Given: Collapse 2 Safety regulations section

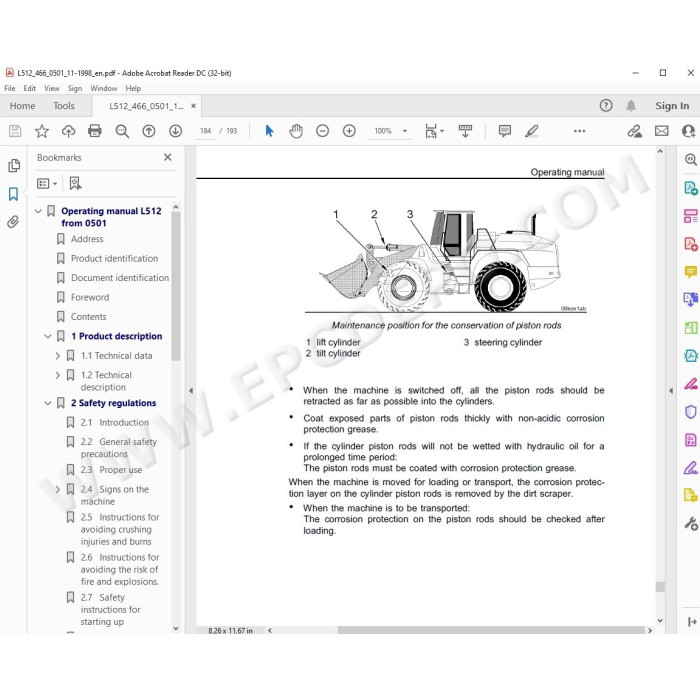Looking at the screenshot, I should [48, 403].
